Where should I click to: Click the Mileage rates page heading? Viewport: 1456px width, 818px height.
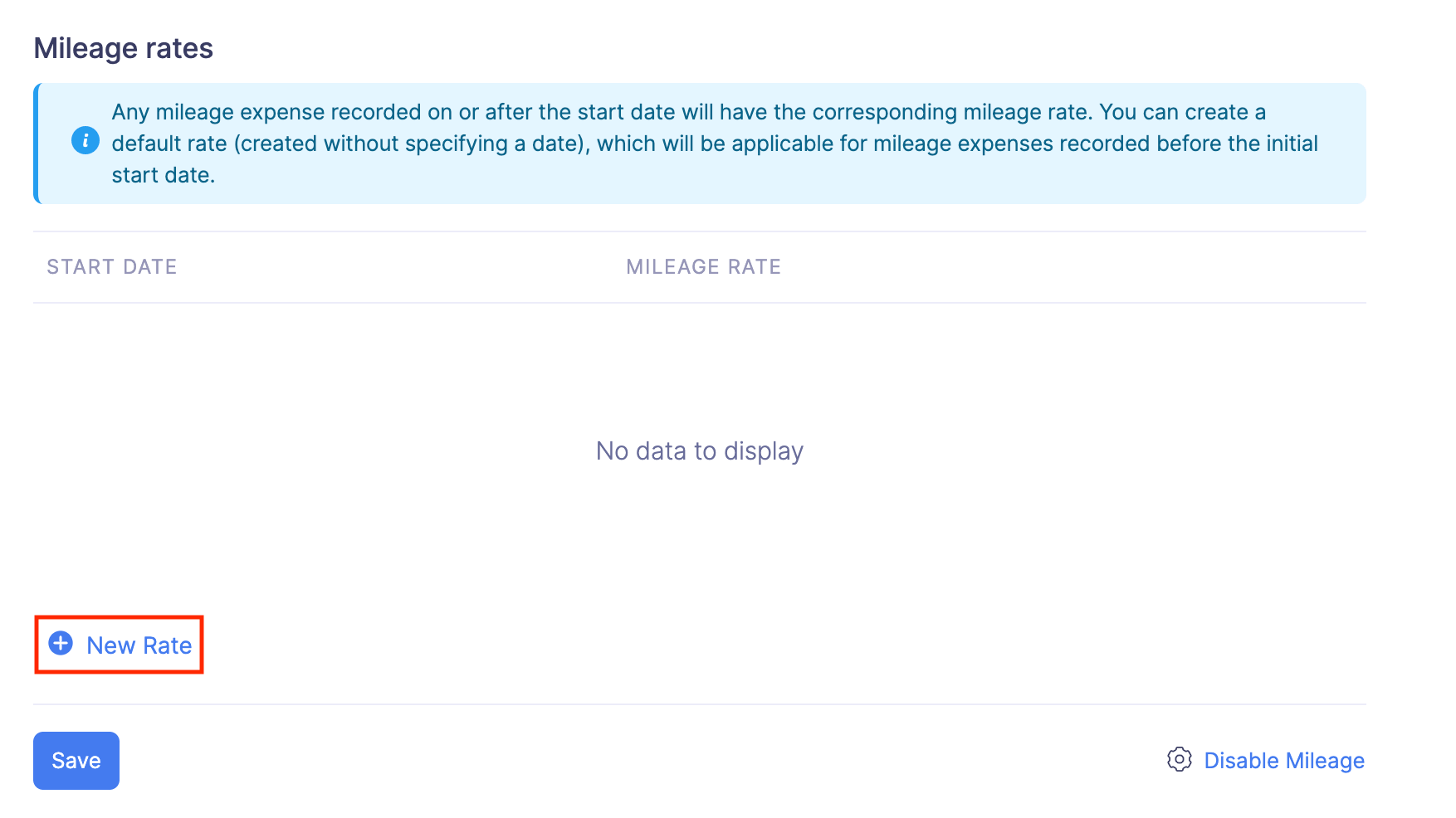pyautogui.click(x=124, y=49)
